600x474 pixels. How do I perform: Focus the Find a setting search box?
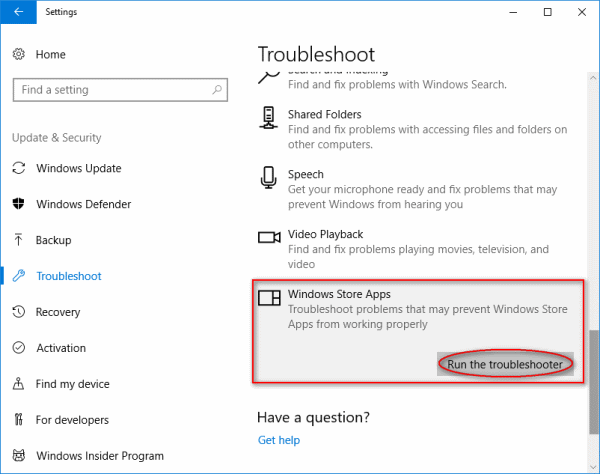click(x=120, y=90)
